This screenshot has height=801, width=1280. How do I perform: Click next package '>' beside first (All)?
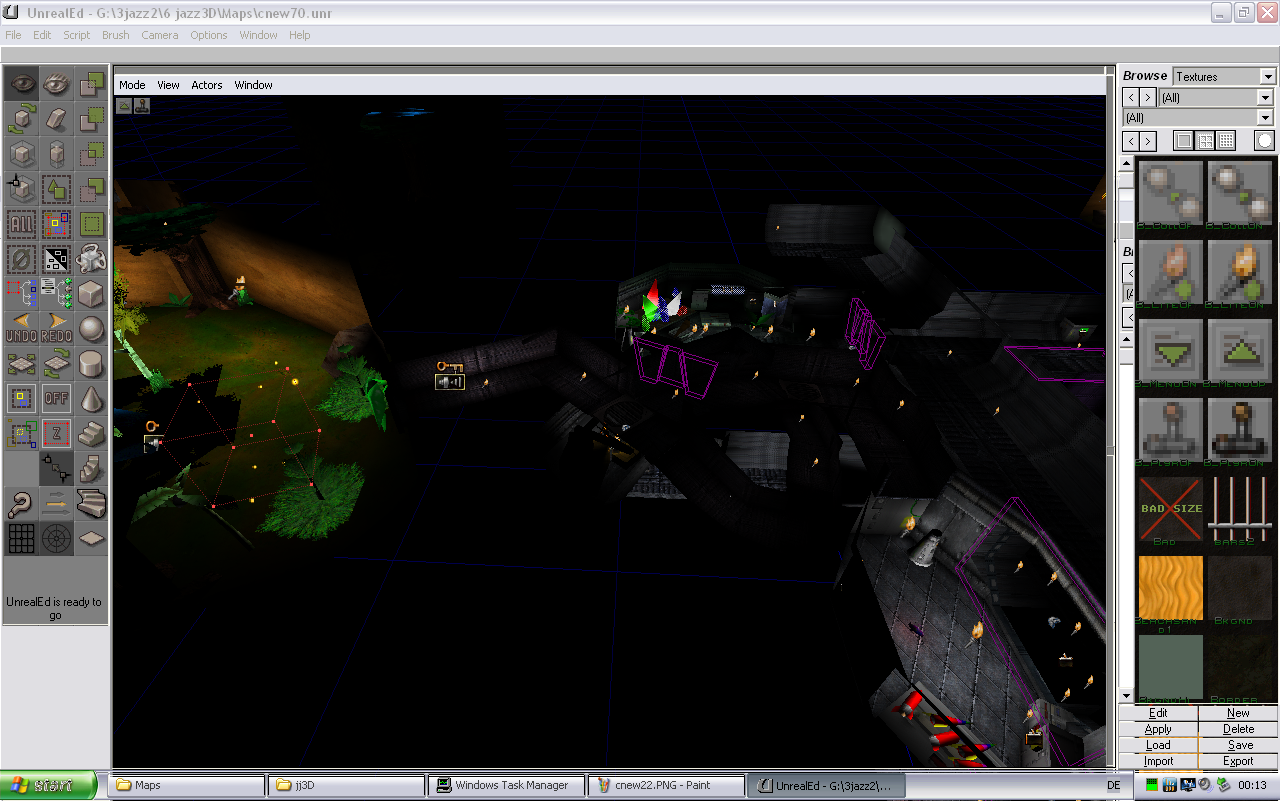point(1148,97)
